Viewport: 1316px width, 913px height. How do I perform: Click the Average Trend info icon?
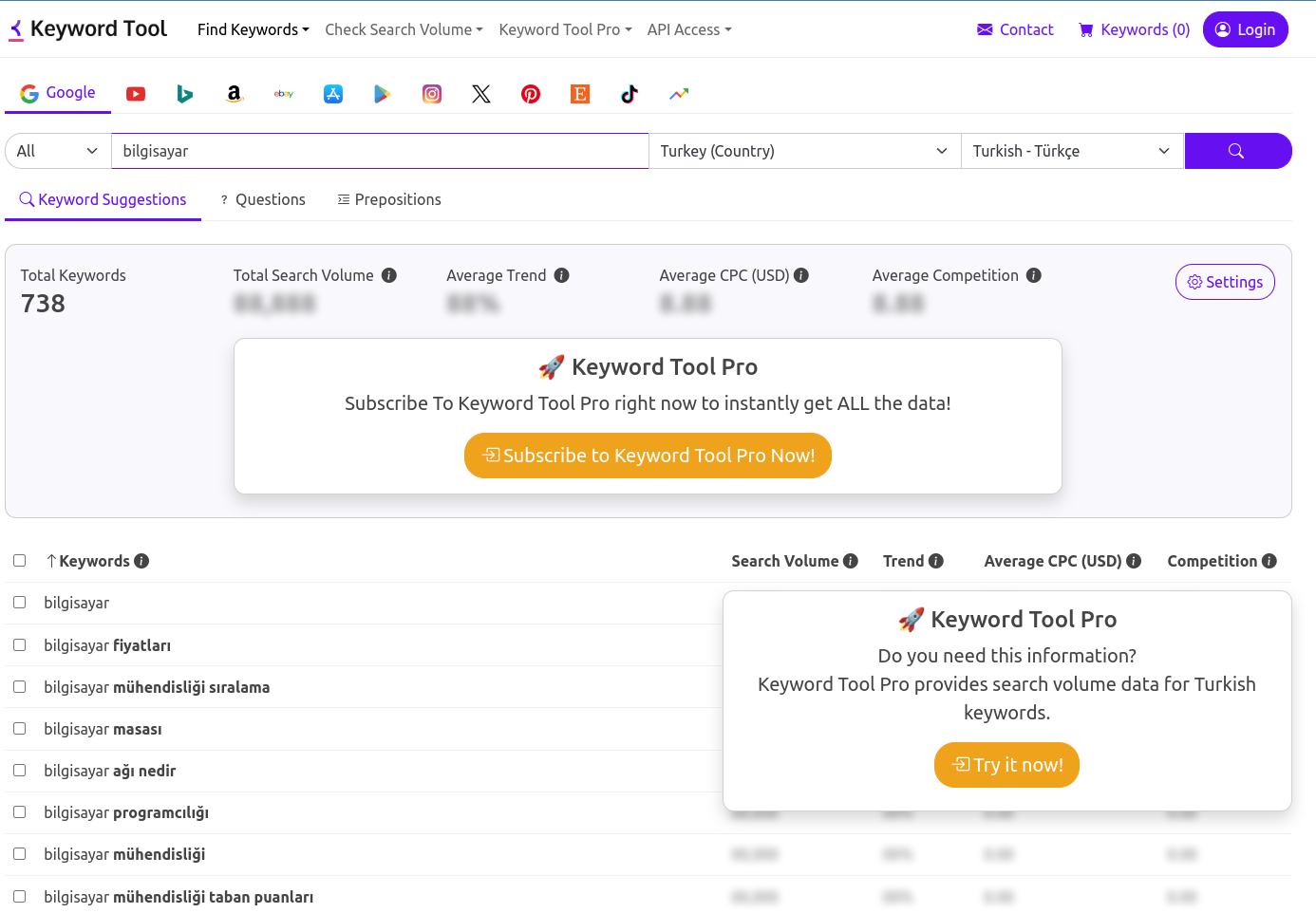562,275
